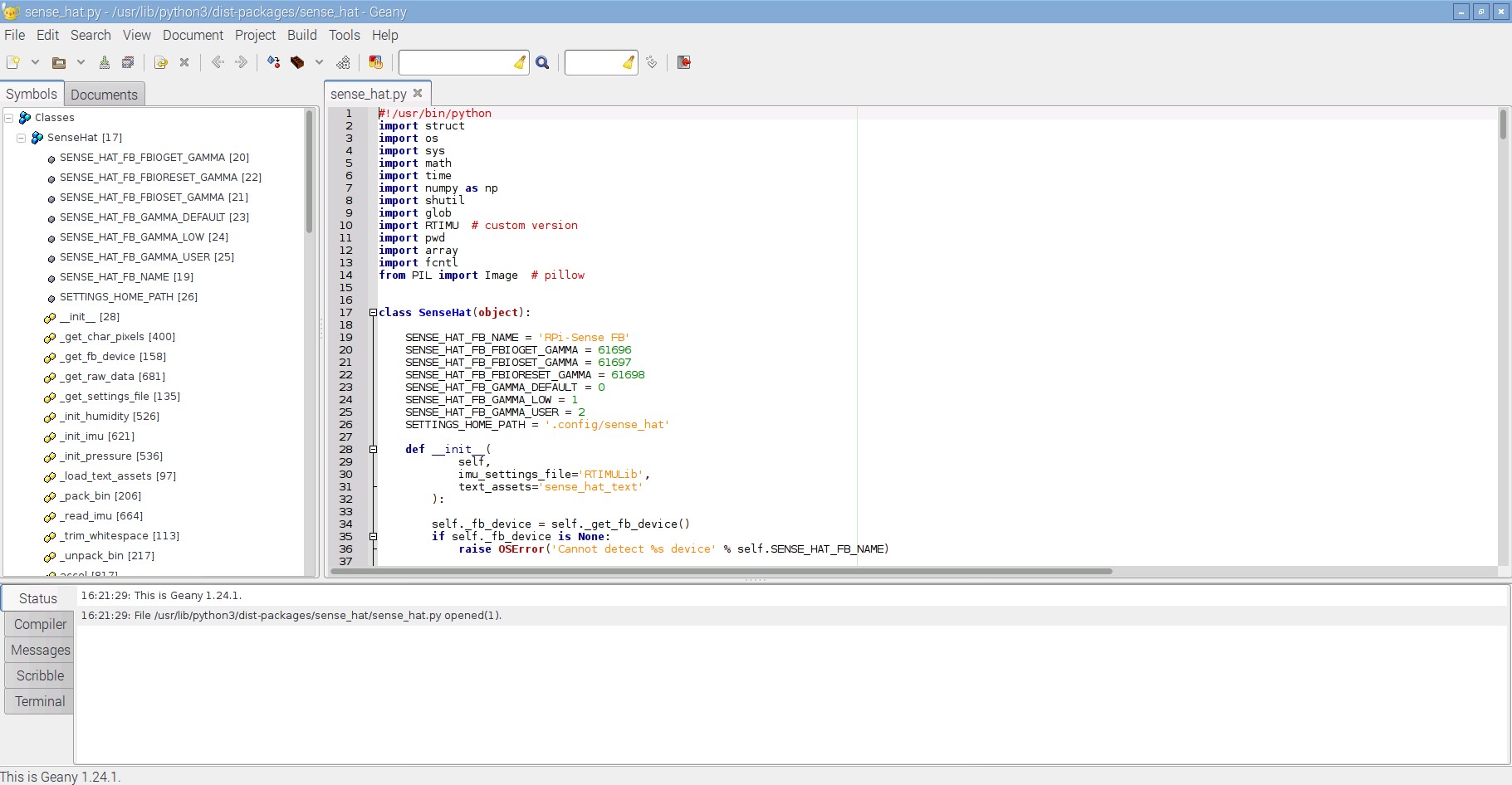Quit Geany using the toolbar exit icon
This screenshot has width=1512, height=785.
pos(684,62)
